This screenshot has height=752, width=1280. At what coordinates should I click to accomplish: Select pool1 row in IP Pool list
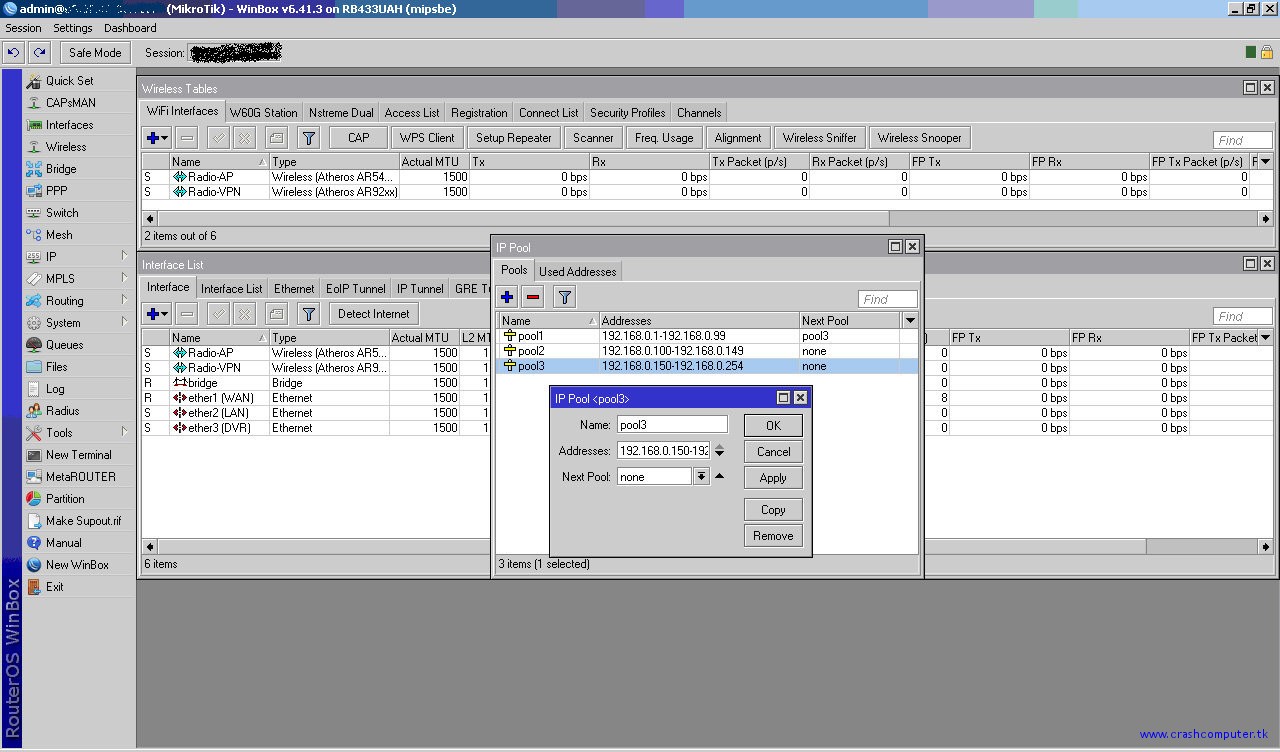click(x=707, y=336)
